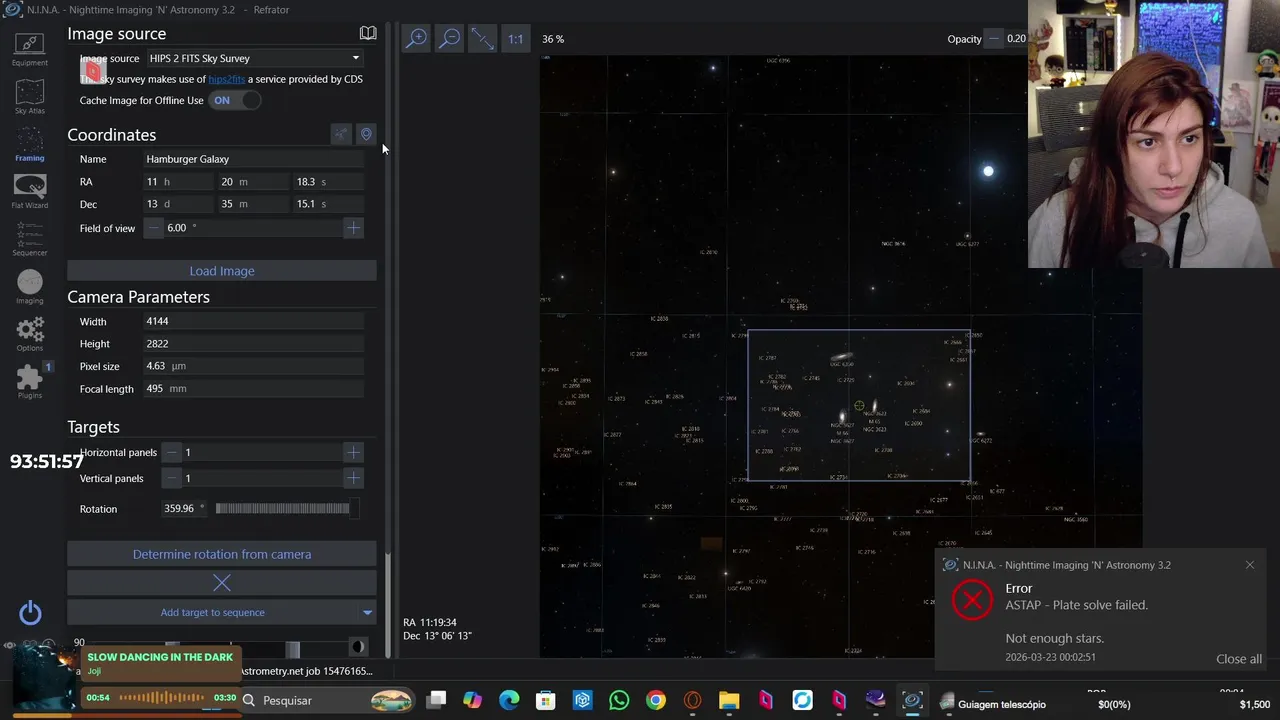Open the Options gear section
1280x720 pixels.
[x=30, y=334]
